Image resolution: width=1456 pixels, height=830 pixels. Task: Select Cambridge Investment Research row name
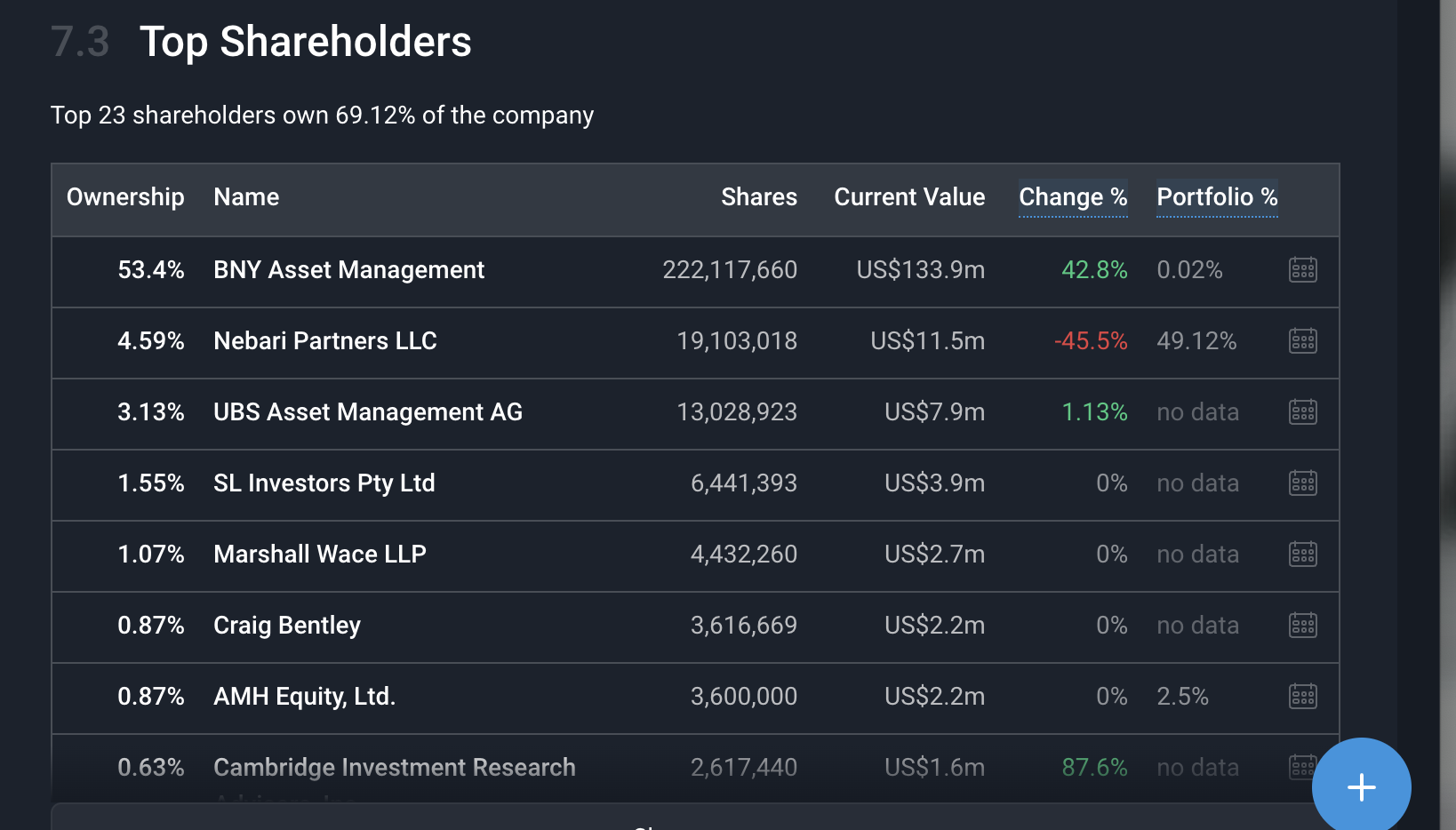click(394, 767)
